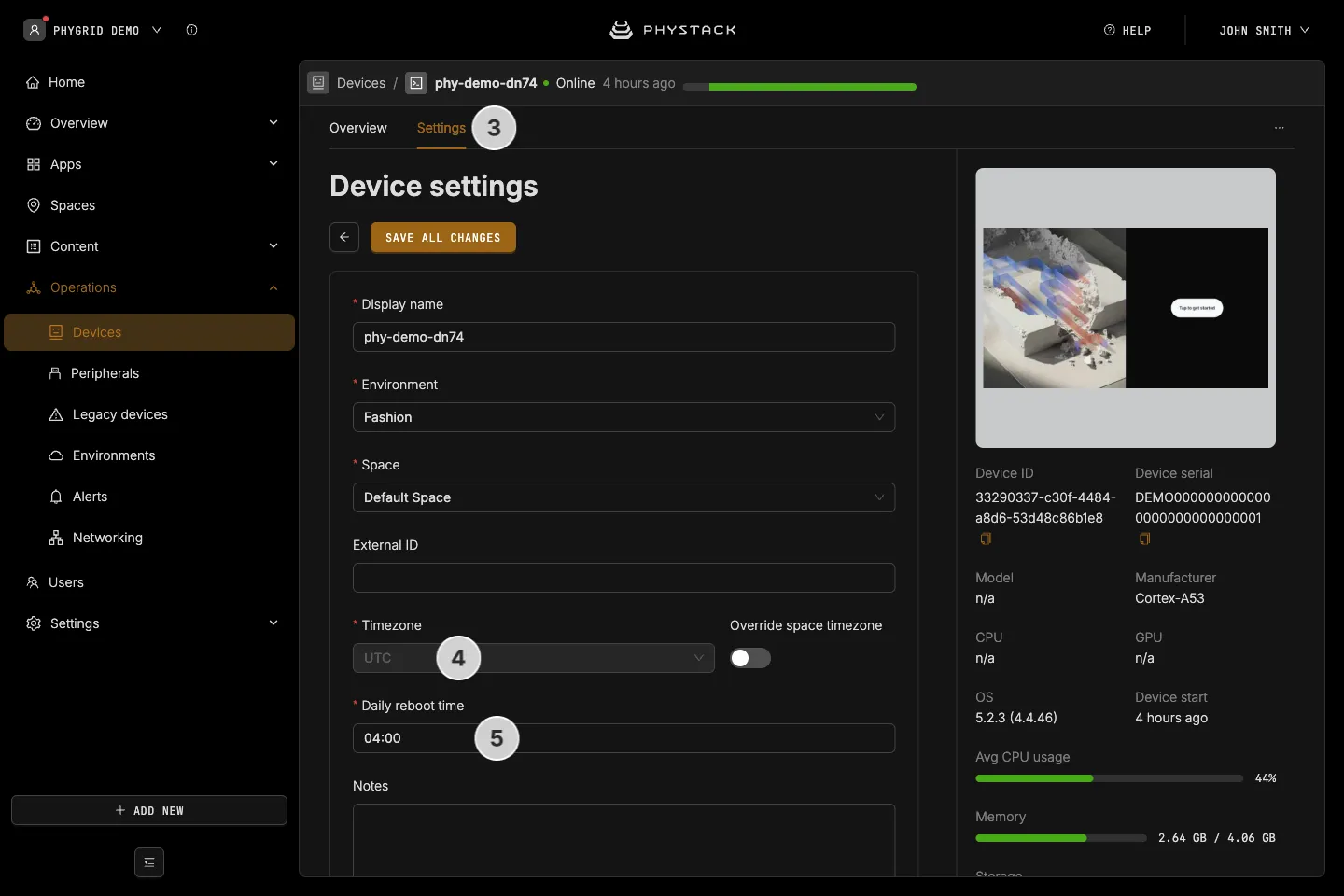Click the Home sidebar icon
This screenshot has width=1344, height=896.
pos(33,82)
